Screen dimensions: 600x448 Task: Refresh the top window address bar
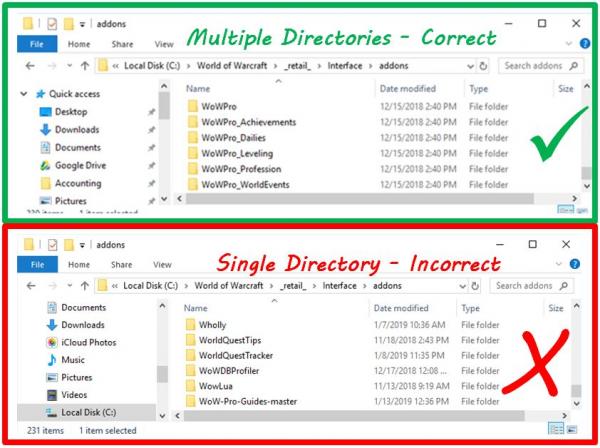click(x=483, y=66)
